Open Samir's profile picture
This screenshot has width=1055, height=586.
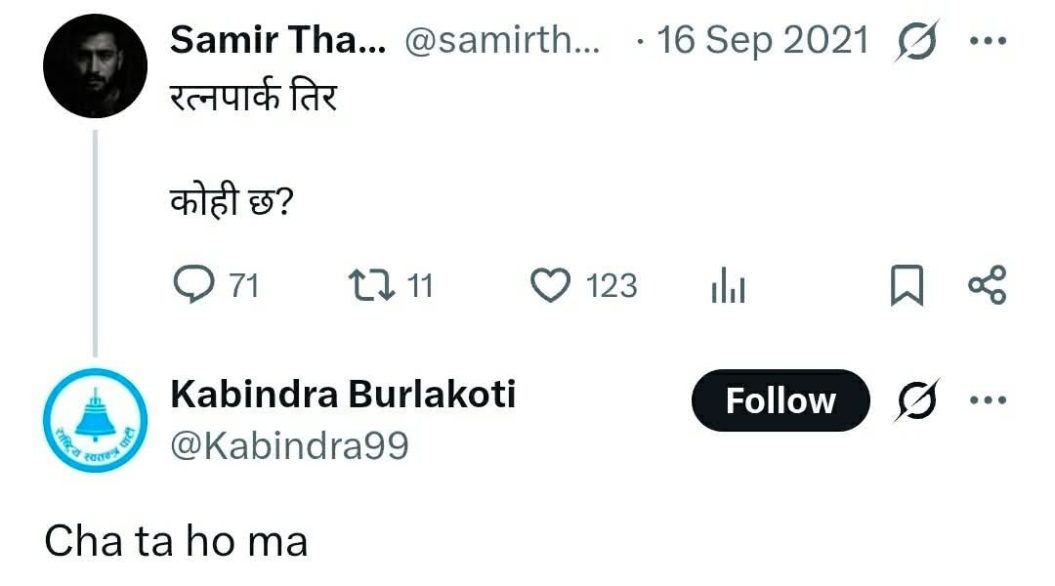tap(95, 68)
